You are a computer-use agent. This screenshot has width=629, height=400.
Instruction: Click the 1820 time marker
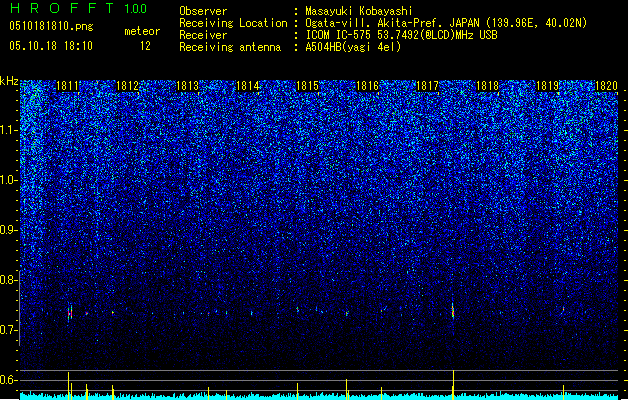click(x=606, y=86)
